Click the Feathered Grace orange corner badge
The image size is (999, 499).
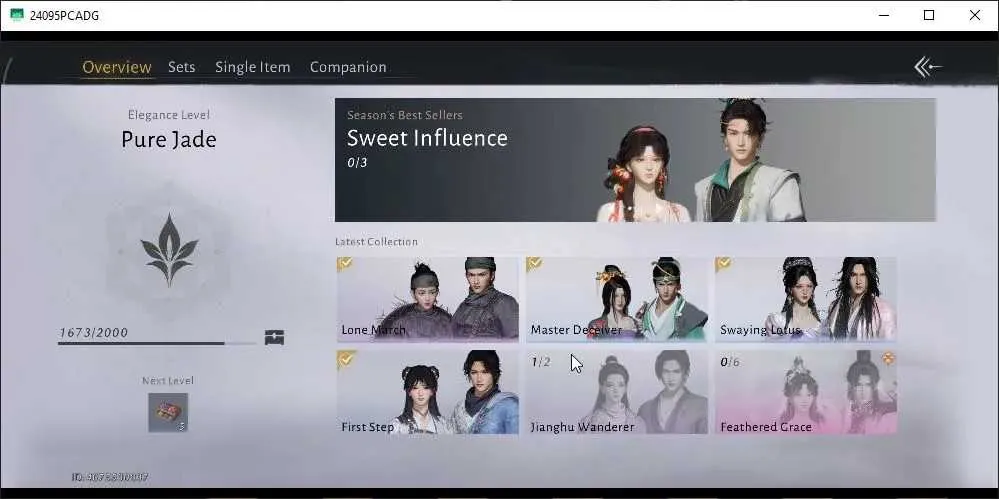point(888,358)
